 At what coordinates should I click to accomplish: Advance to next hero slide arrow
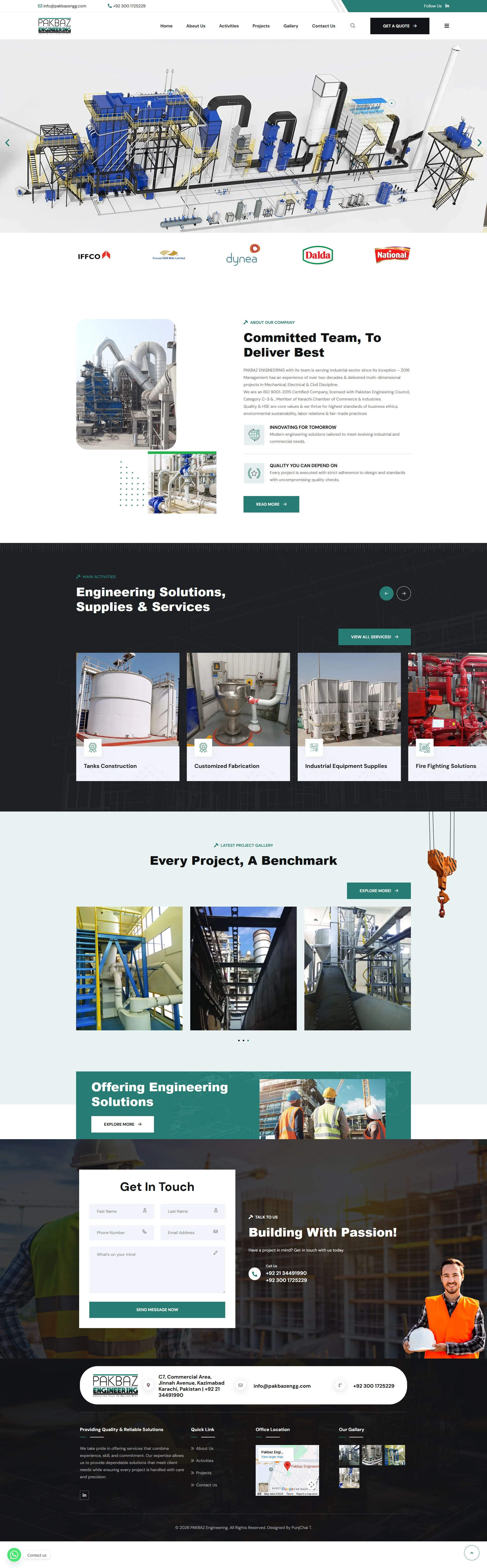click(479, 143)
